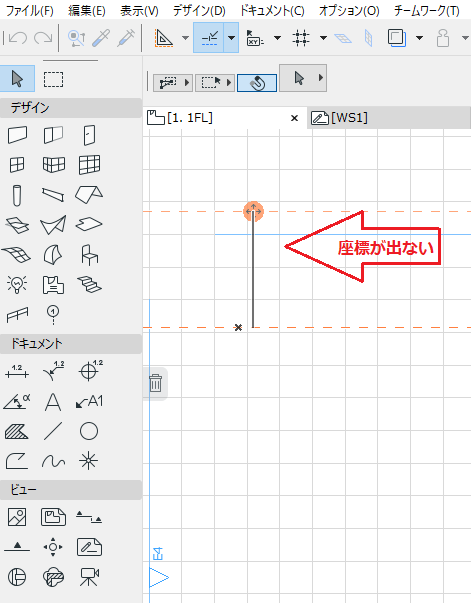Expand the guide line options dropdown arrow

[x=231, y=38]
